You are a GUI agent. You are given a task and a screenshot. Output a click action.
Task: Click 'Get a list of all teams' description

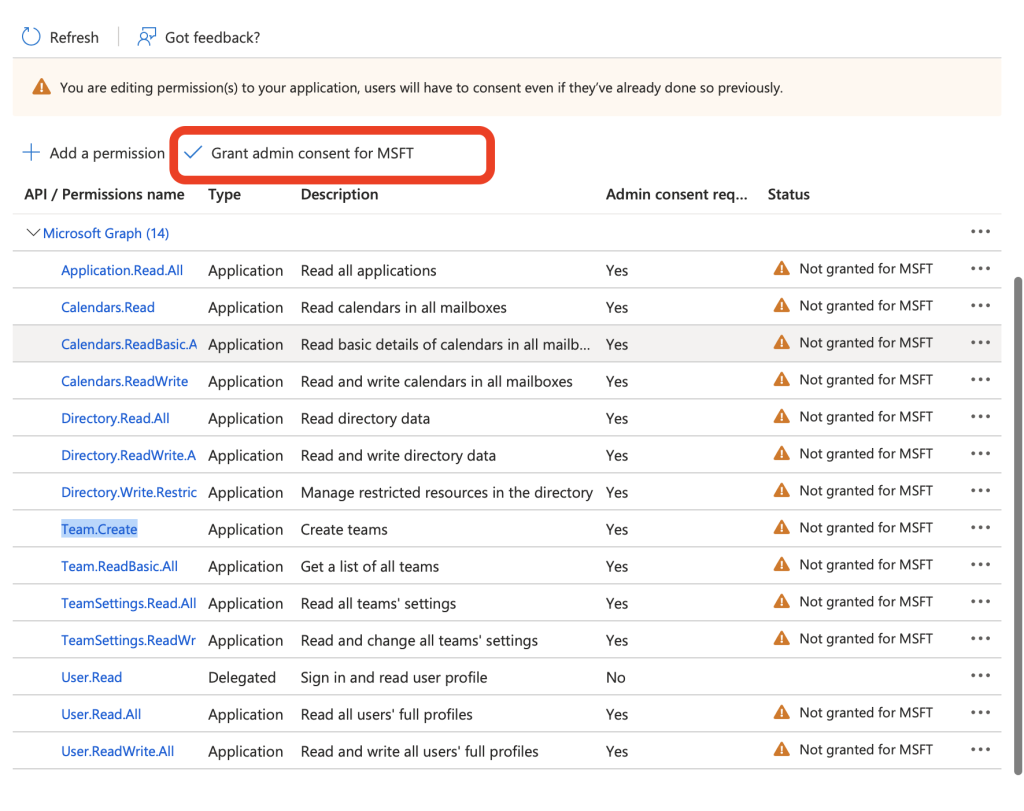(x=370, y=566)
